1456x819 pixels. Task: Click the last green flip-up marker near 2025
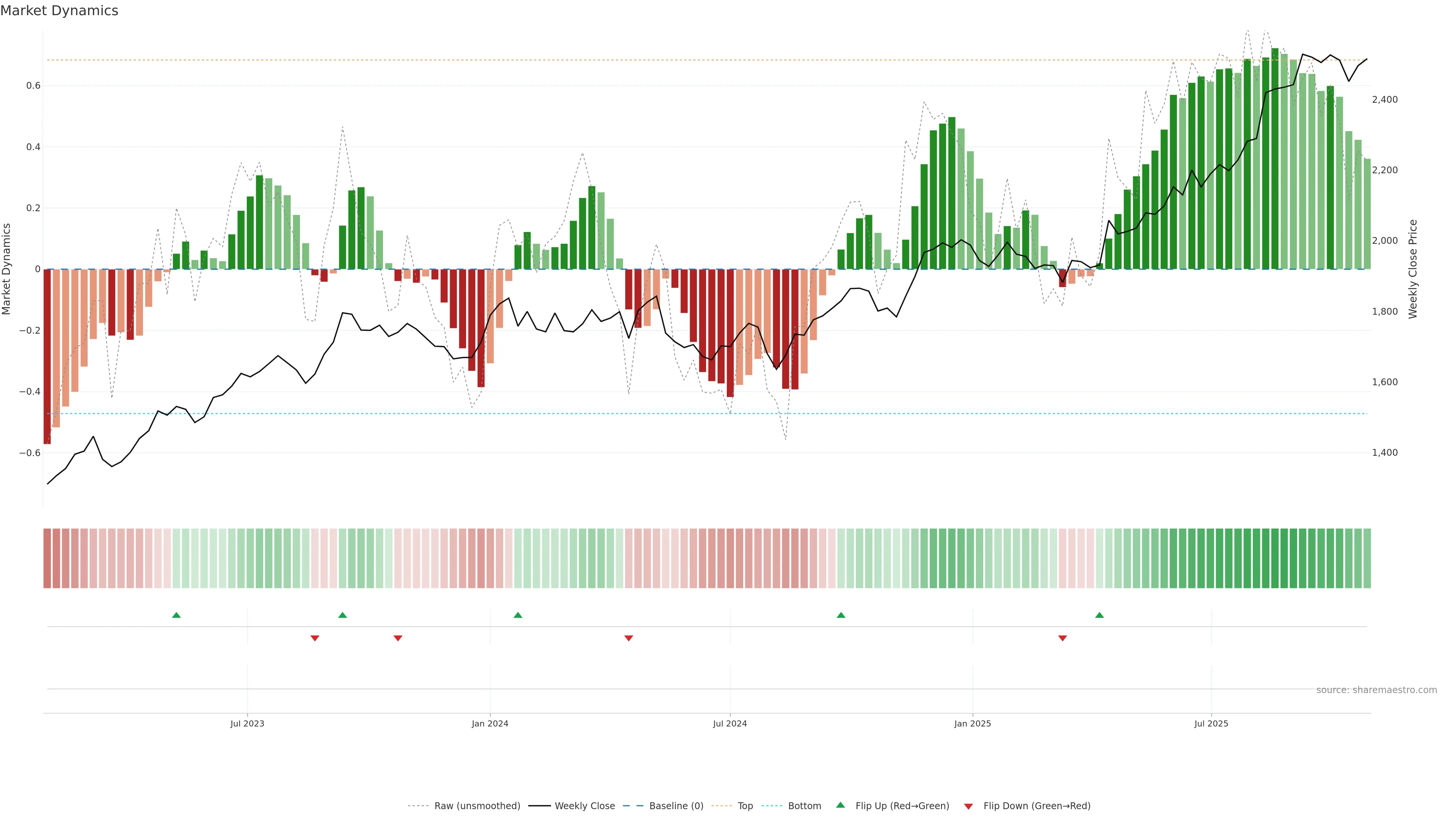click(1099, 615)
